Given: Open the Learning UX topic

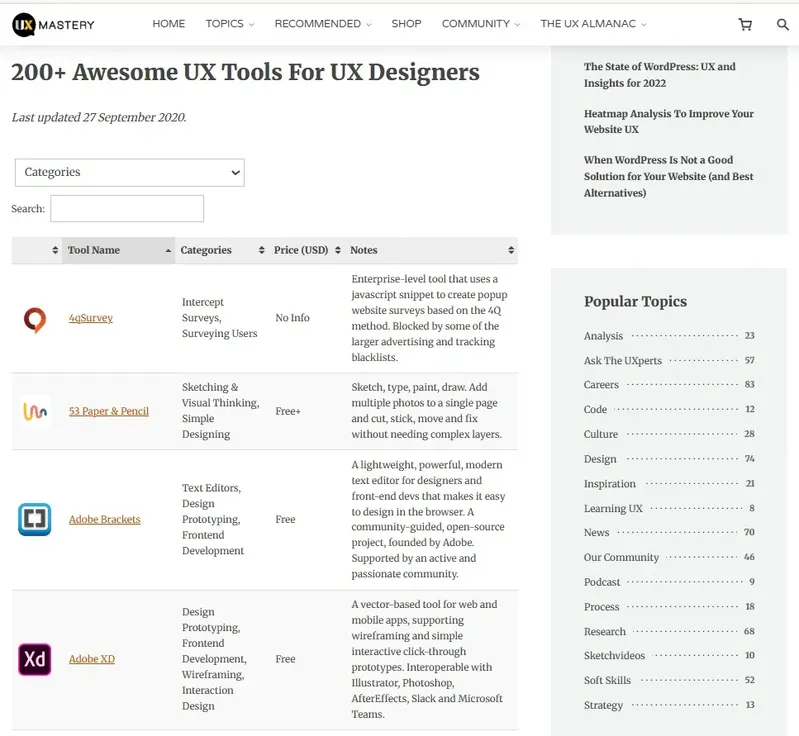Looking at the screenshot, I should tap(613, 508).
